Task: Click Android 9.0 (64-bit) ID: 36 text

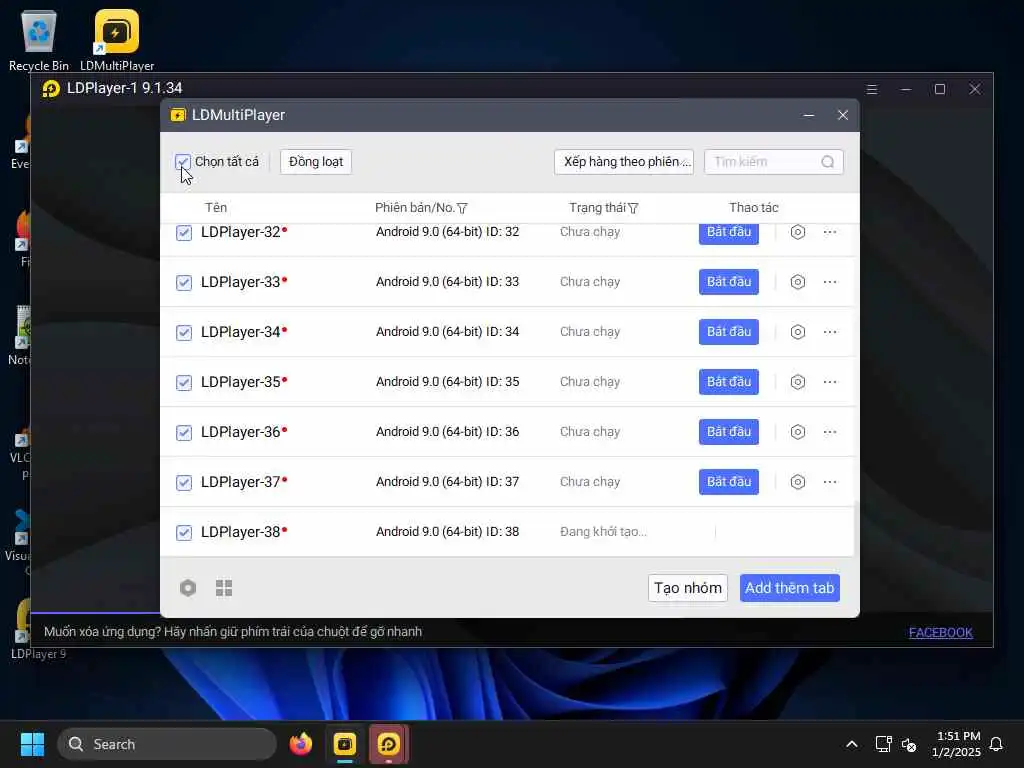Action: [447, 432]
